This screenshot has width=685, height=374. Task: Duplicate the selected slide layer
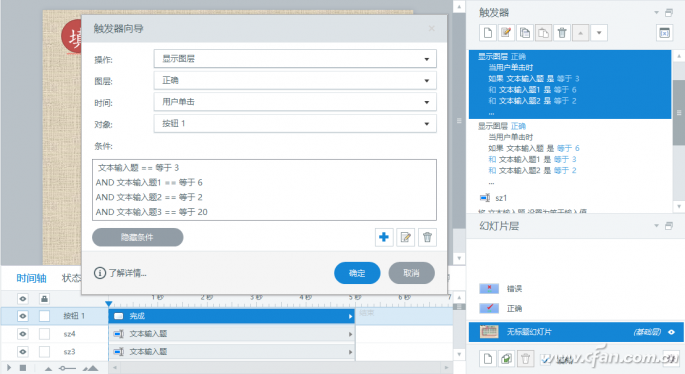tap(506, 359)
